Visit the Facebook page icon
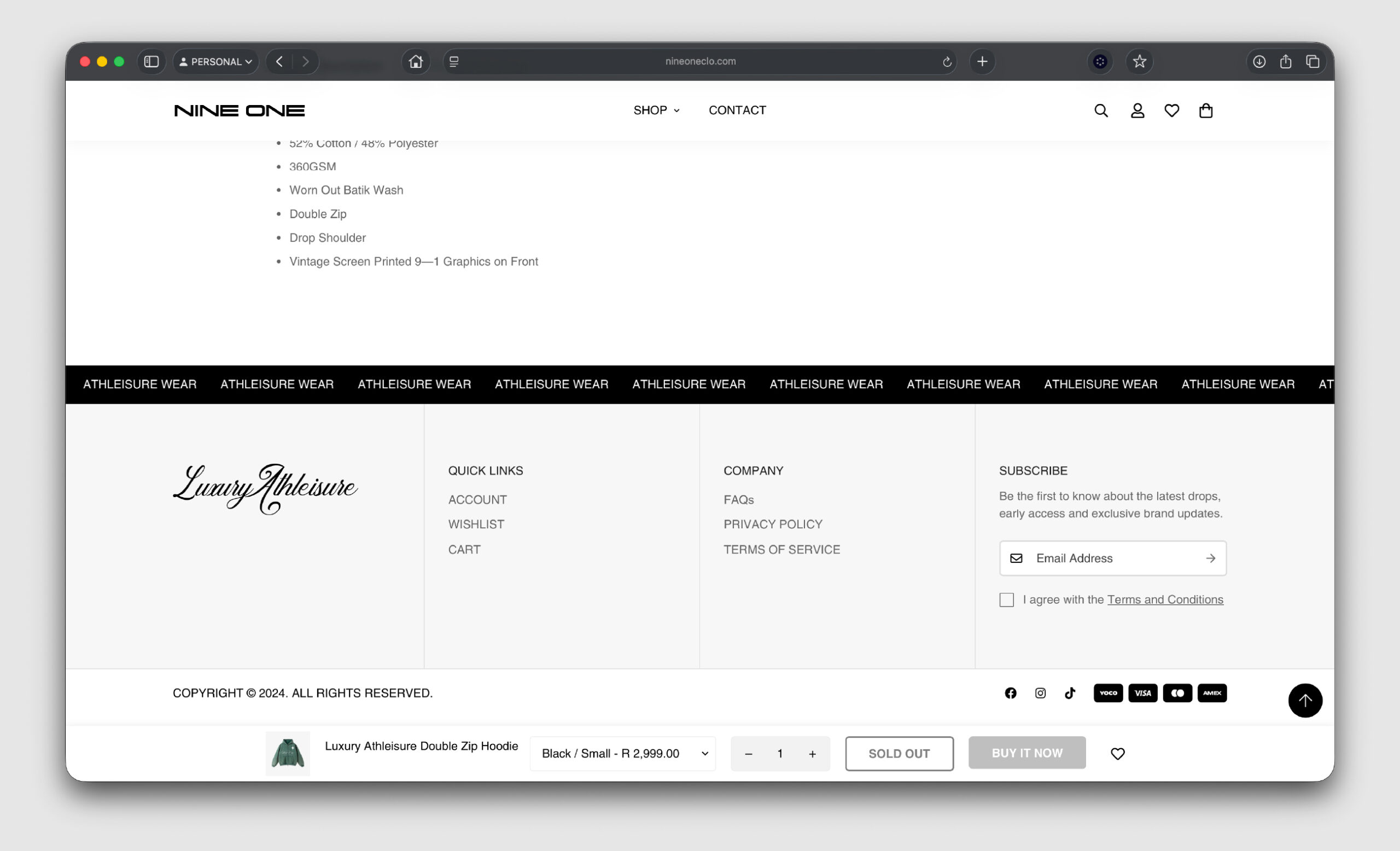Screen dimensions: 1400x851 (1010, 693)
